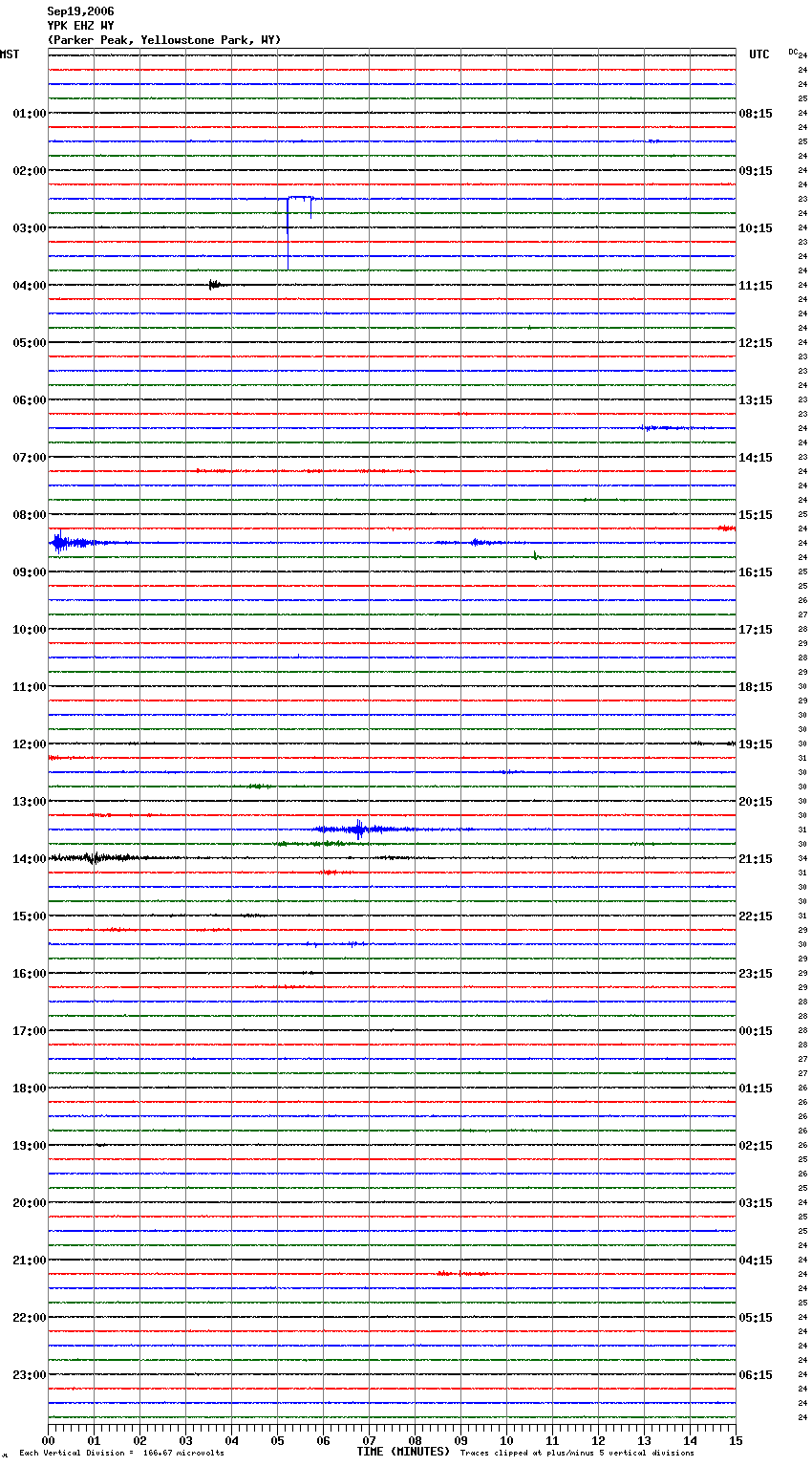The height and width of the screenshot is (1466, 812).
Task: Click the small green spike below the 08:30 blue trace
Action: tap(536, 555)
